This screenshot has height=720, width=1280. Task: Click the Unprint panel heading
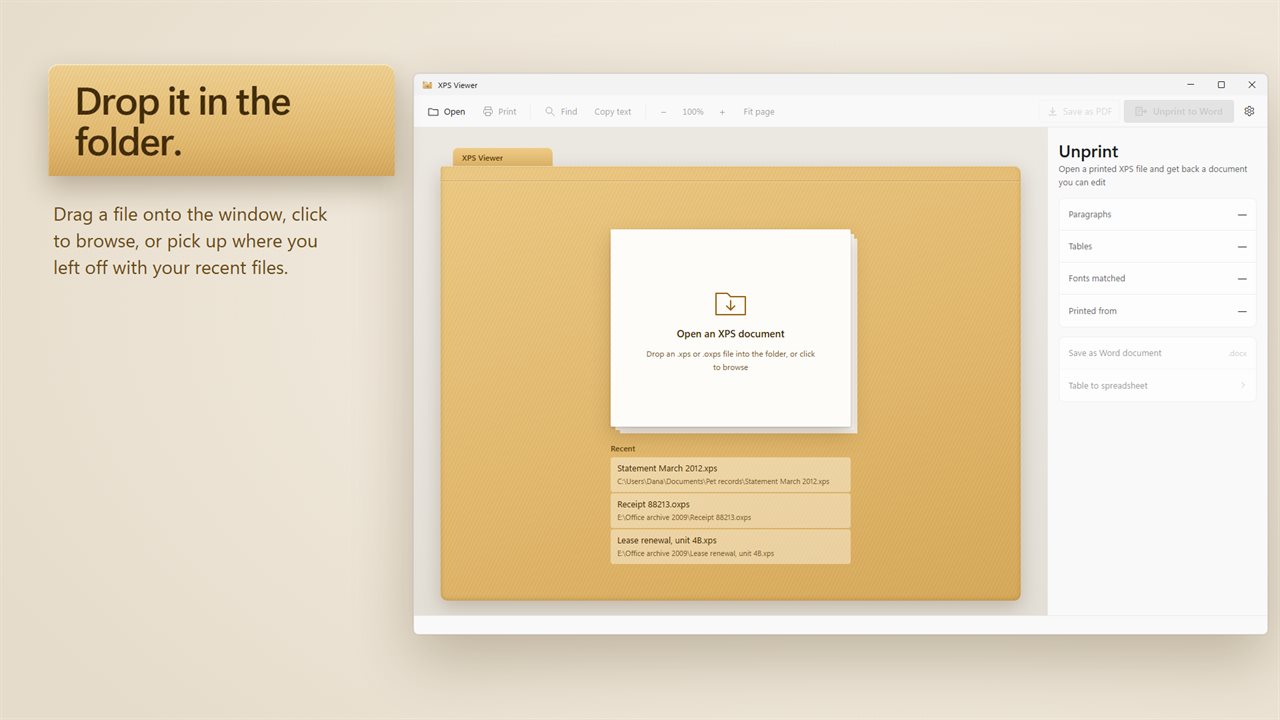(1088, 152)
